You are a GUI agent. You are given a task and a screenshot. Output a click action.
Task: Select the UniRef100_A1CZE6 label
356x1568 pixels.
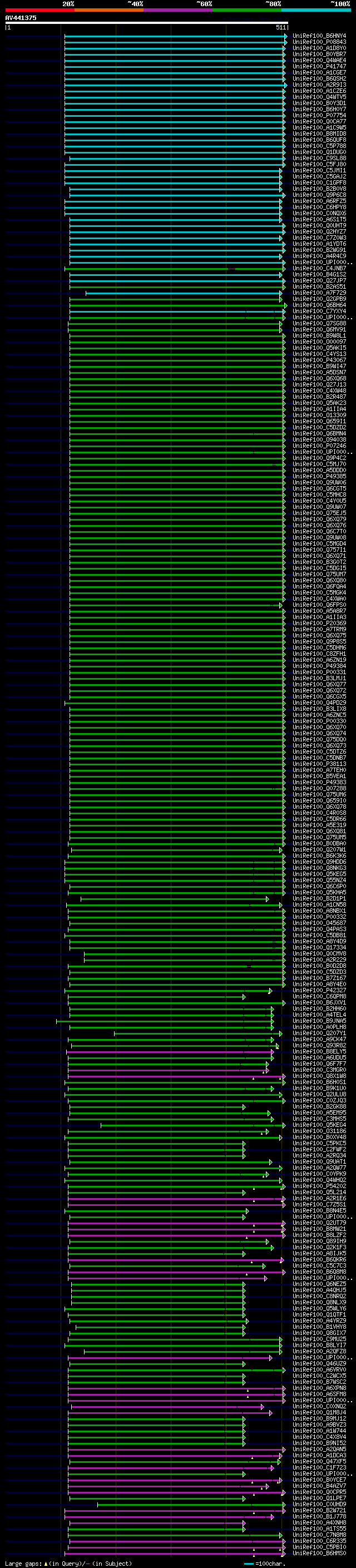point(319,91)
